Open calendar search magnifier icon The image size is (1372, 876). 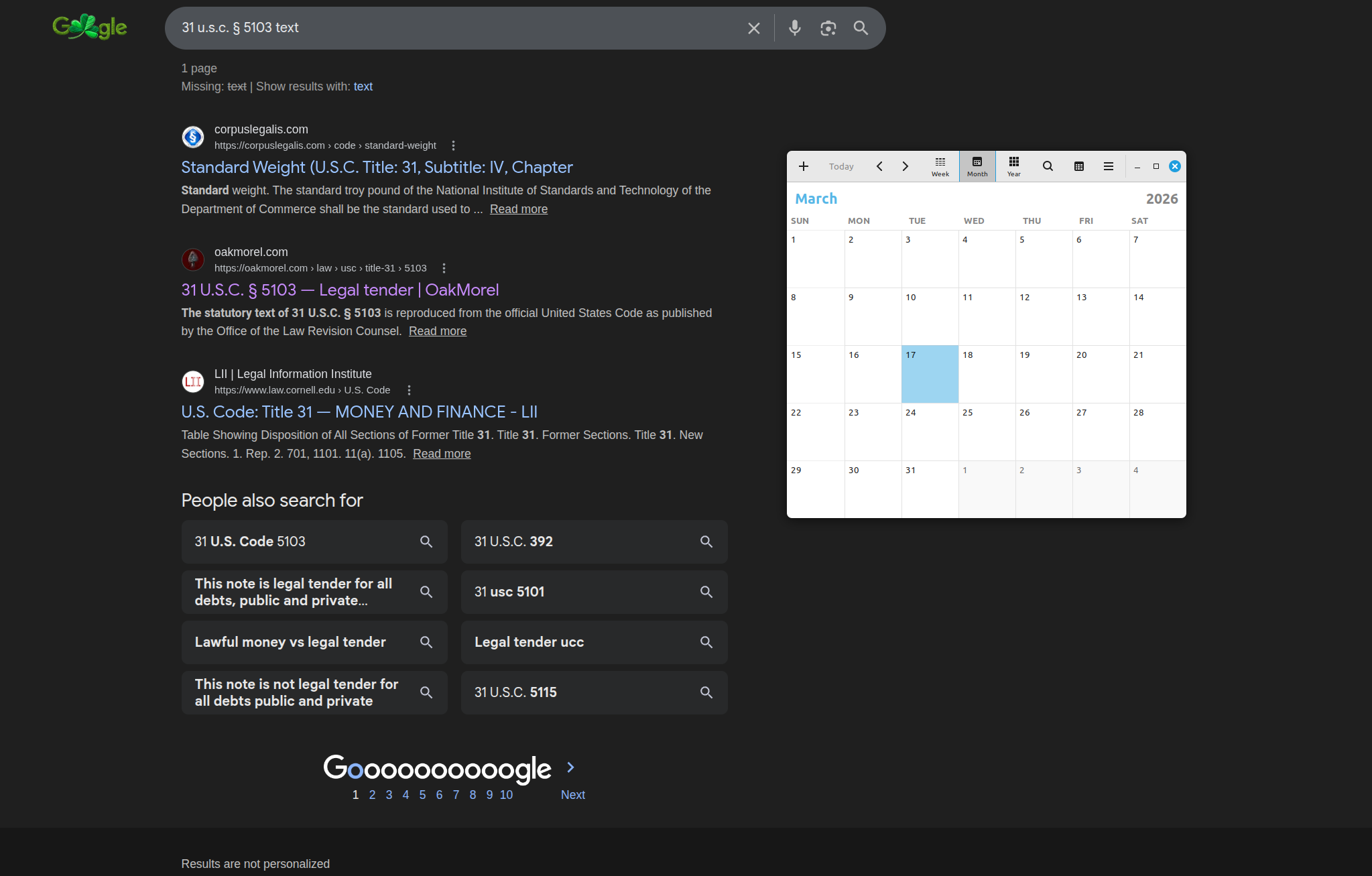tap(1048, 166)
